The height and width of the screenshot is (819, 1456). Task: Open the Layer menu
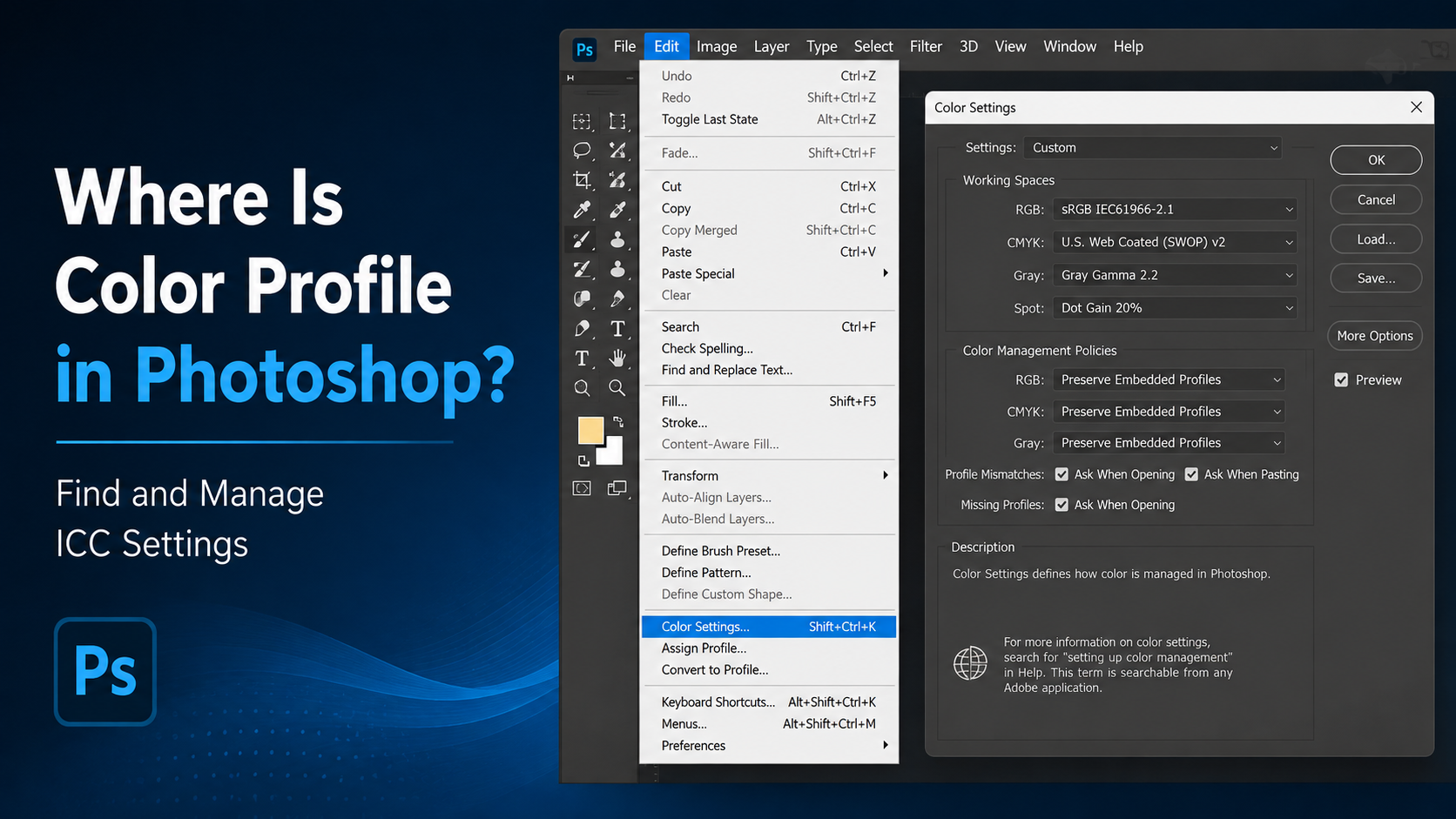click(772, 46)
